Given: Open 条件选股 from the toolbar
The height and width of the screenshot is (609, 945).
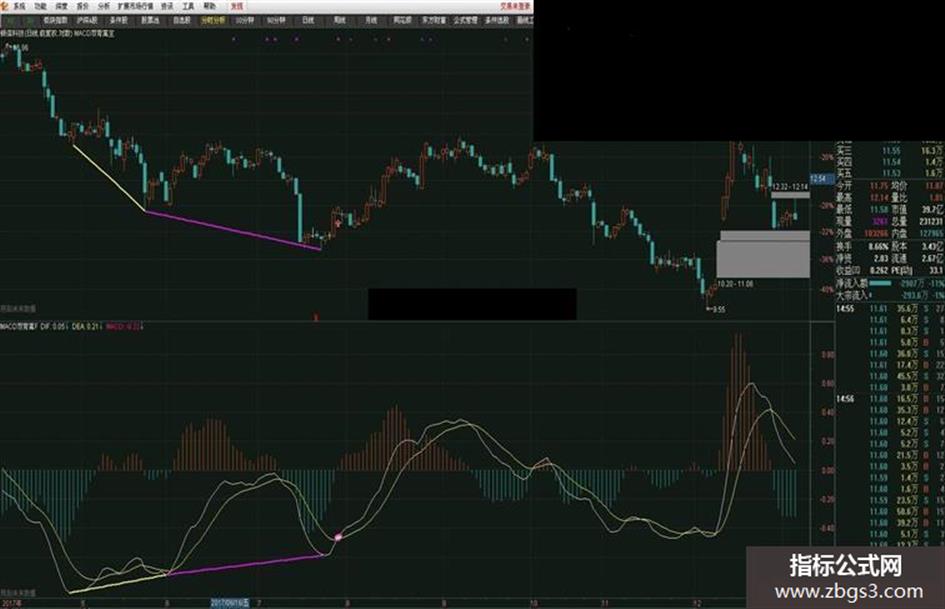Looking at the screenshot, I should coord(497,20).
